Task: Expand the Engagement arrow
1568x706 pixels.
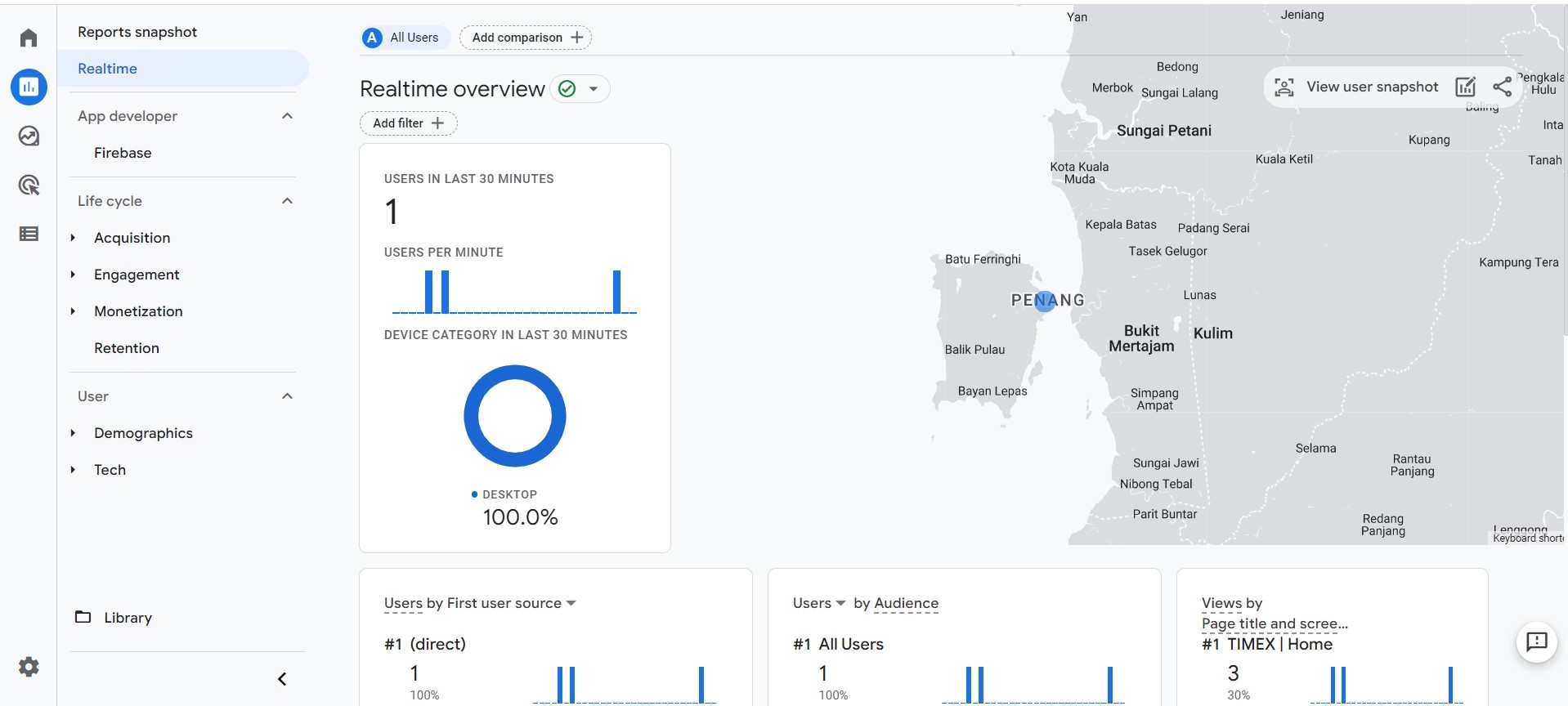Action: tap(73, 275)
